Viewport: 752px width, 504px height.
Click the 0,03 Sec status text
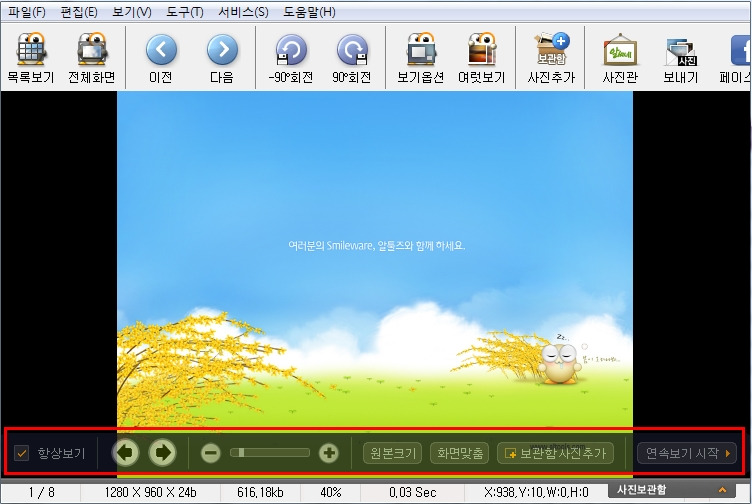(412, 492)
